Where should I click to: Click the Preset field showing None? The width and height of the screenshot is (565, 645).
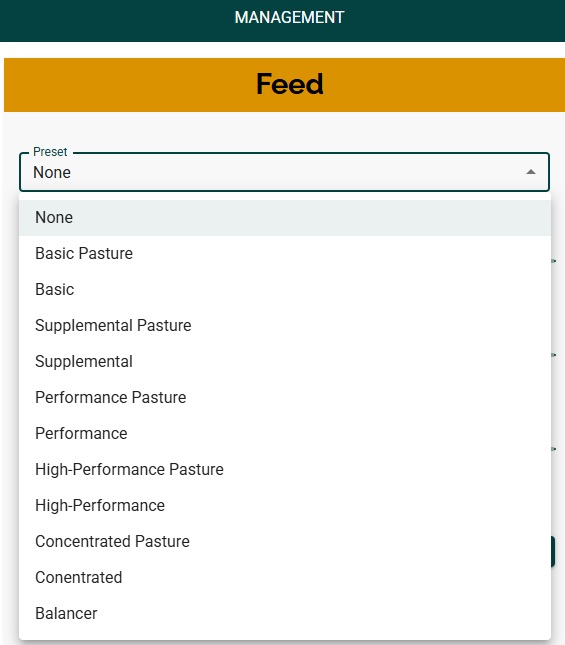(x=284, y=172)
